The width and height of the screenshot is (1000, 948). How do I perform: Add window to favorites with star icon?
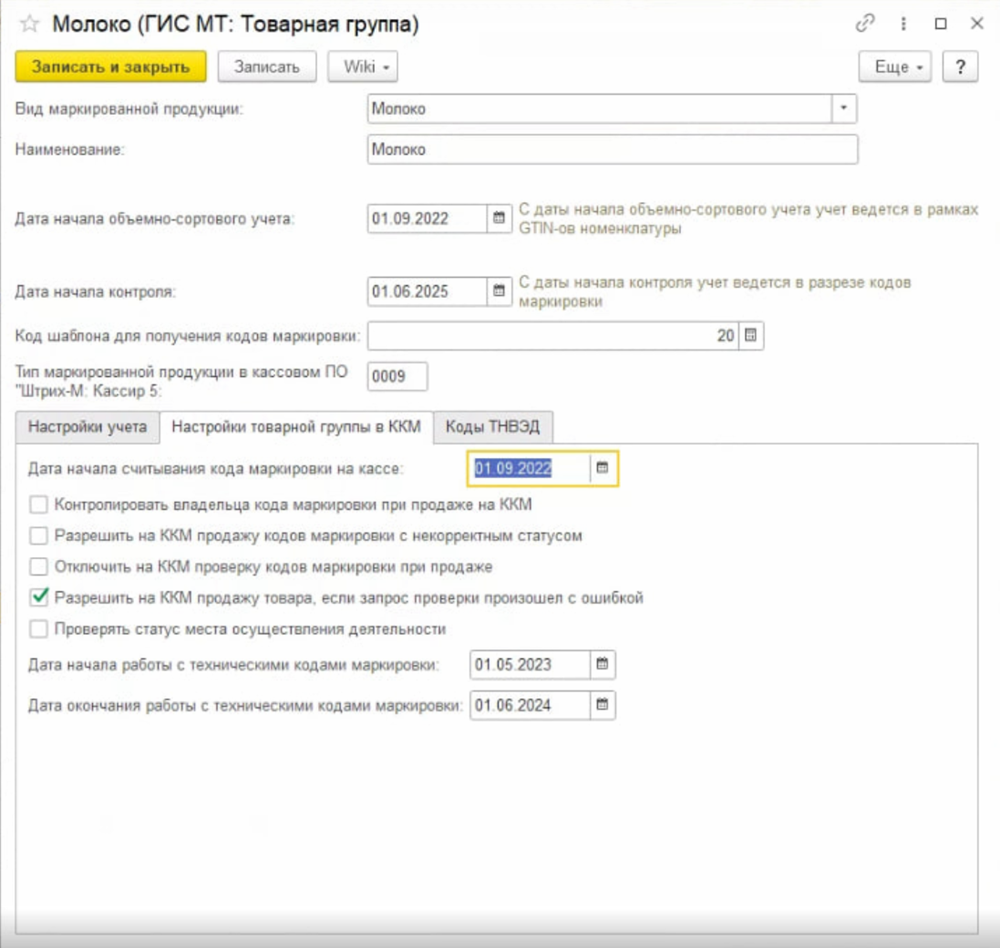click(29, 25)
